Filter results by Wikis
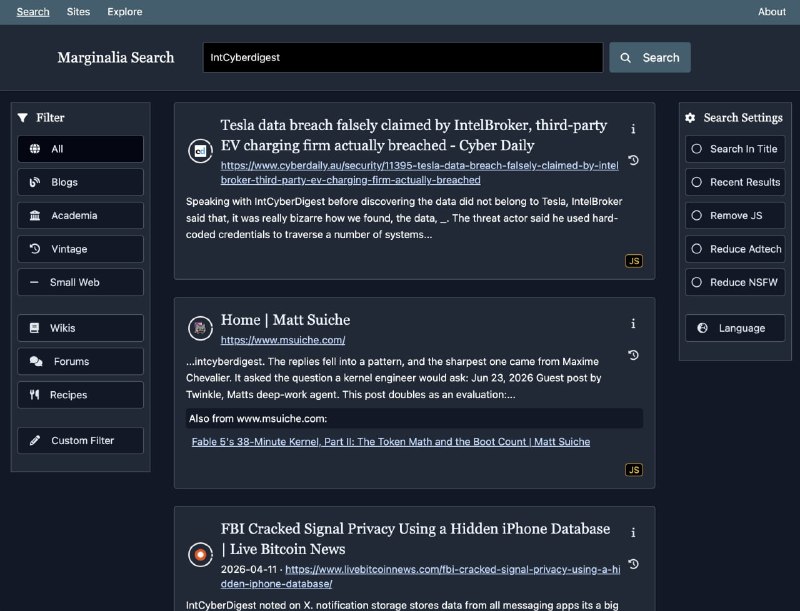Image resolution: width=800 pixels, height=611 pixels. tap(81, 328)
